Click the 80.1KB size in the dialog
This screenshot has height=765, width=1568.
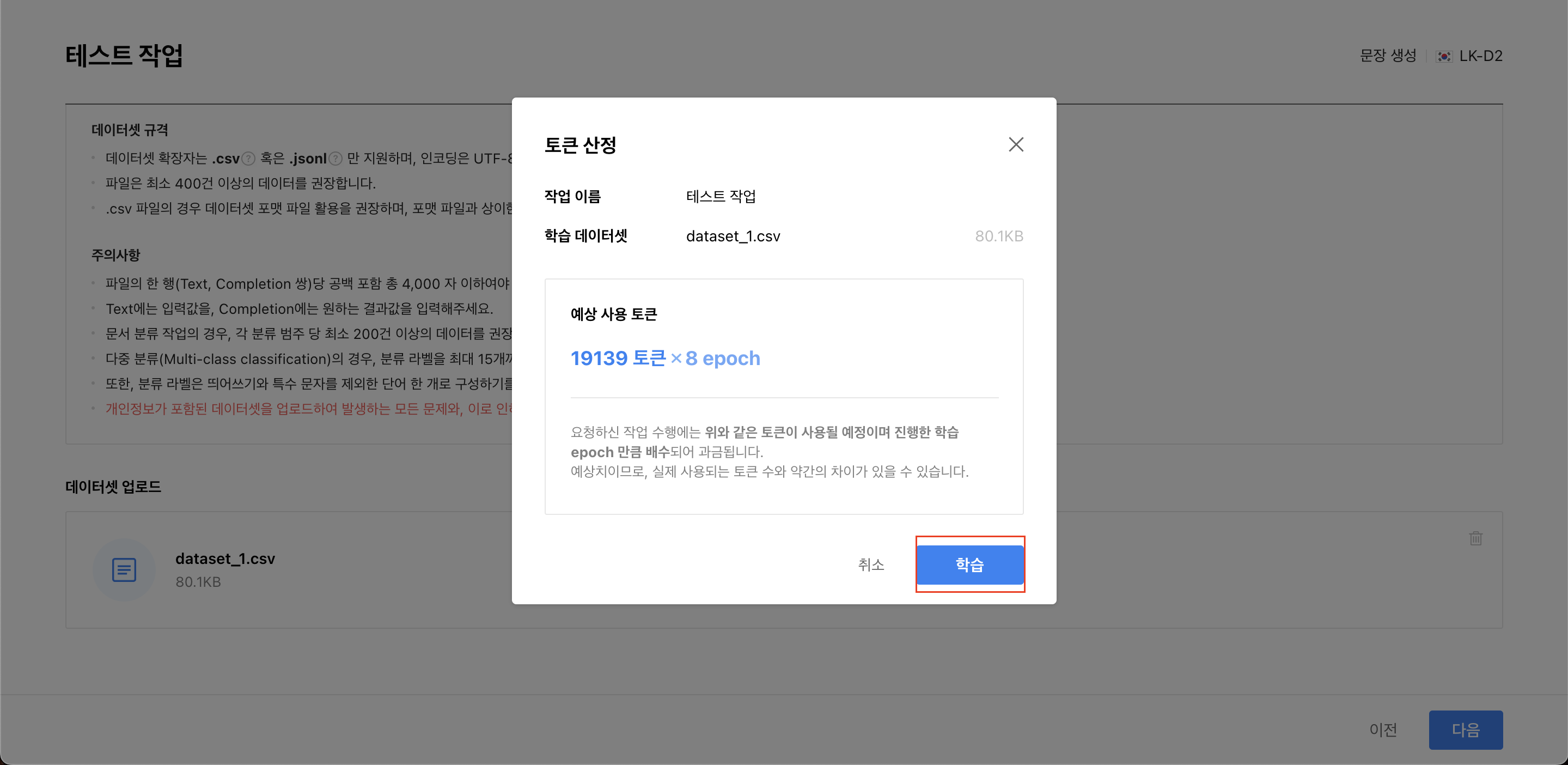(x=998, y=236)
